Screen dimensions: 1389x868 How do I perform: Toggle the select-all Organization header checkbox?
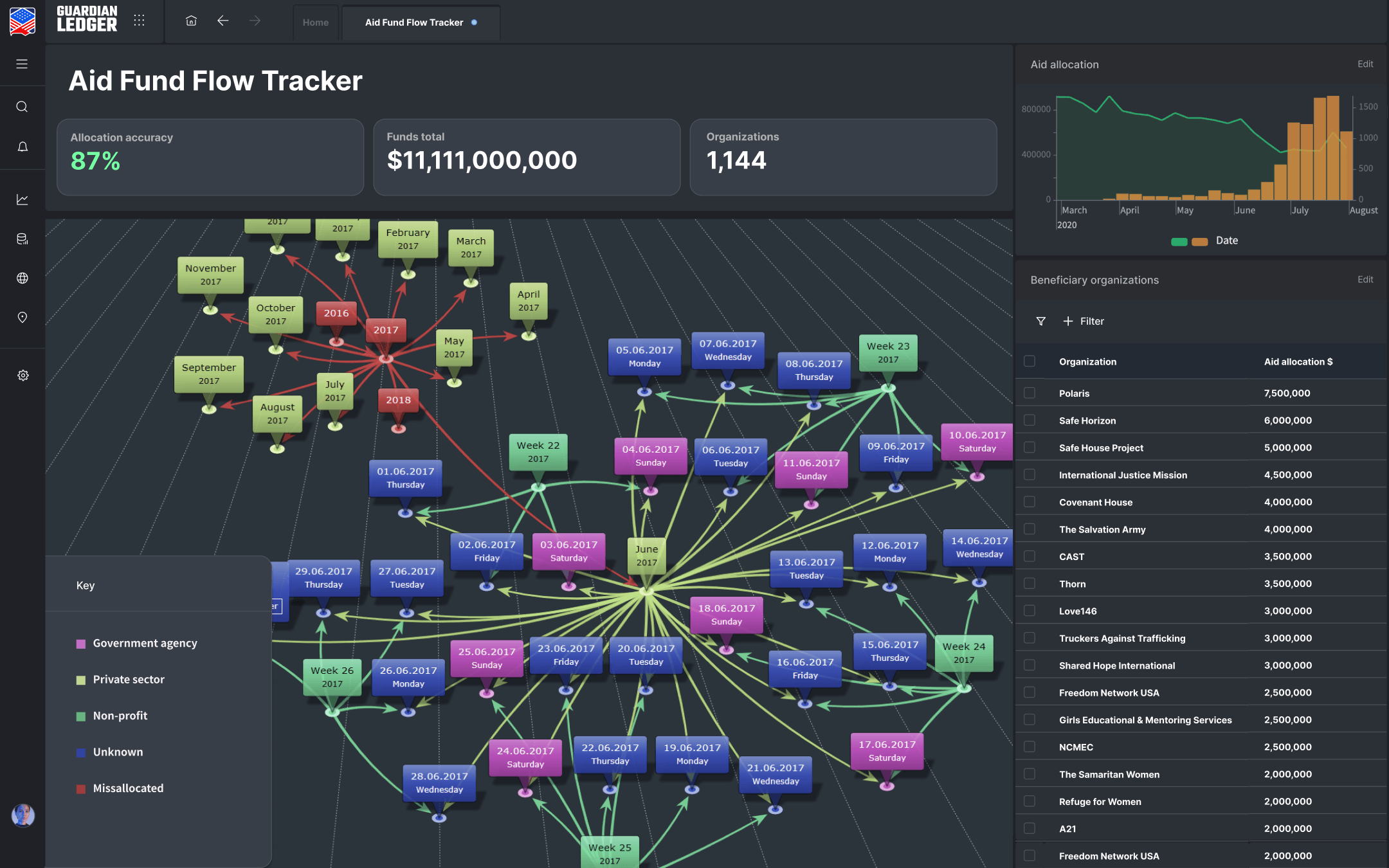click(1030, 361)
